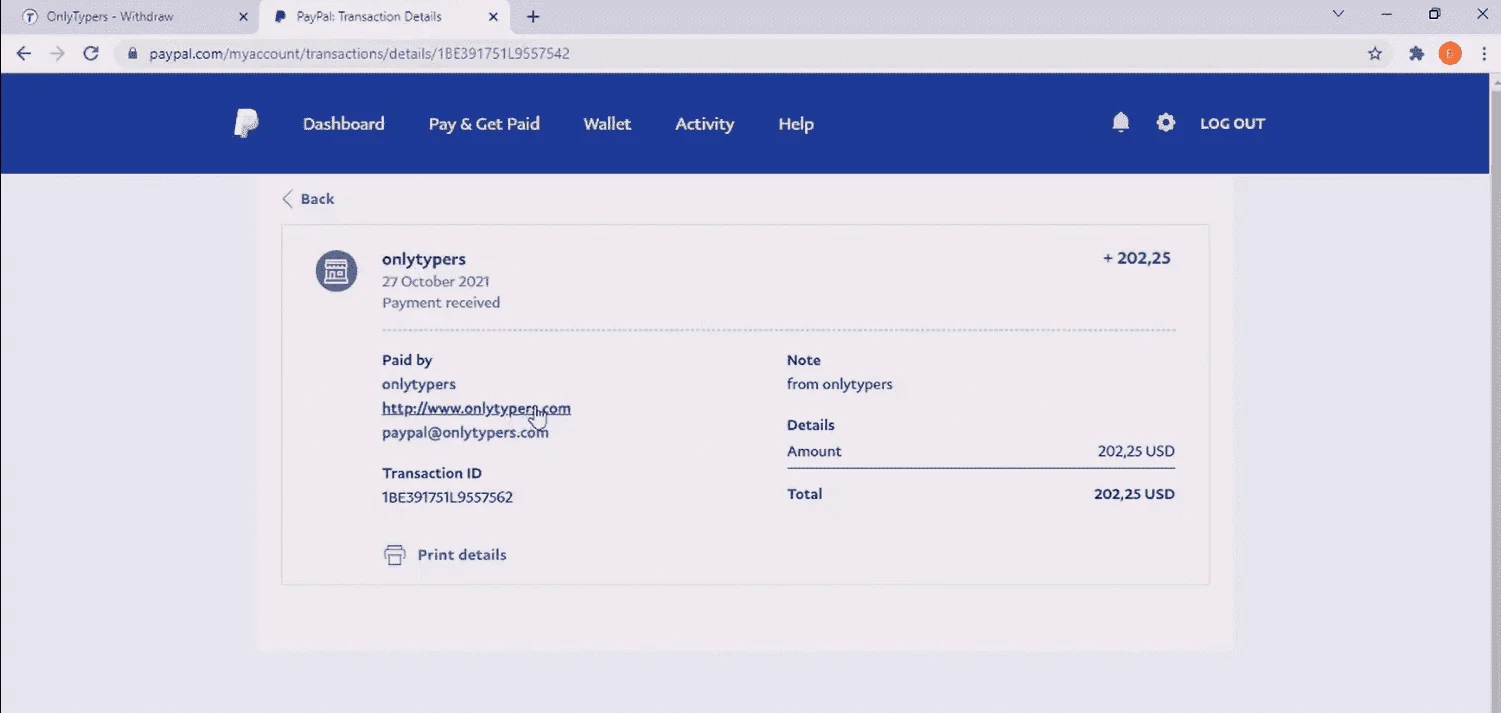This screenshot has width=1501, height=713.
Task: Open the Help menu
Action: click(x=796, y=124)
